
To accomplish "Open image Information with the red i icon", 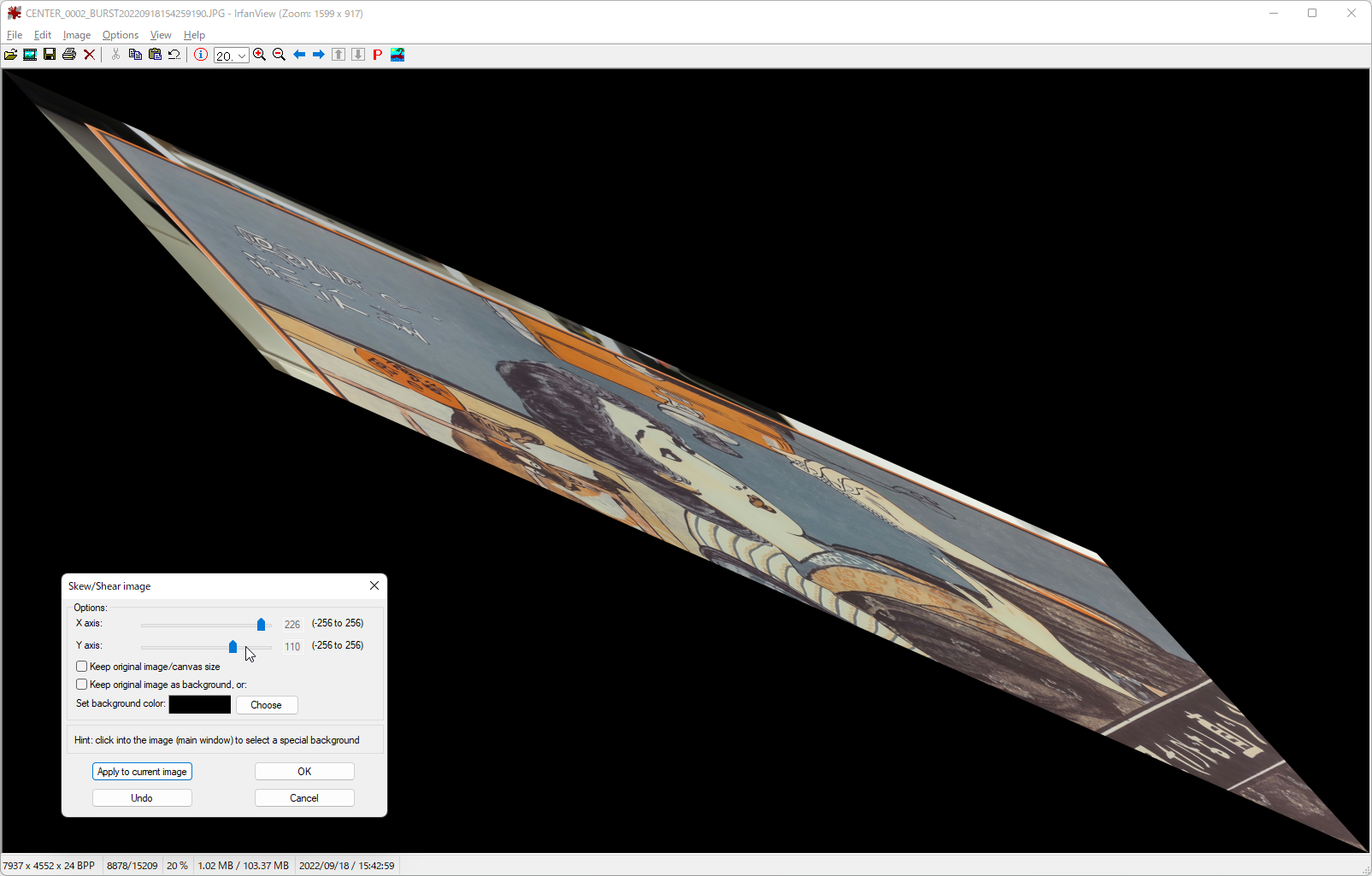I will 201,55.
